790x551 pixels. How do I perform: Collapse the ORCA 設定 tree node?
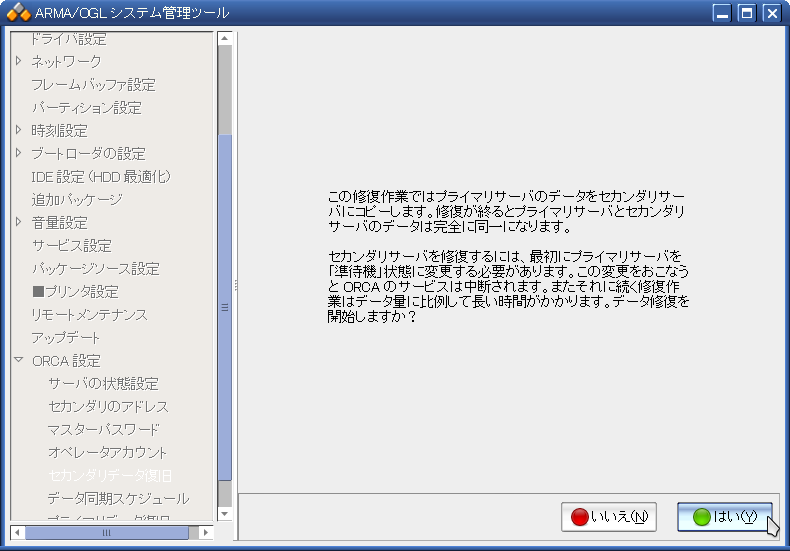coord(18,360)
